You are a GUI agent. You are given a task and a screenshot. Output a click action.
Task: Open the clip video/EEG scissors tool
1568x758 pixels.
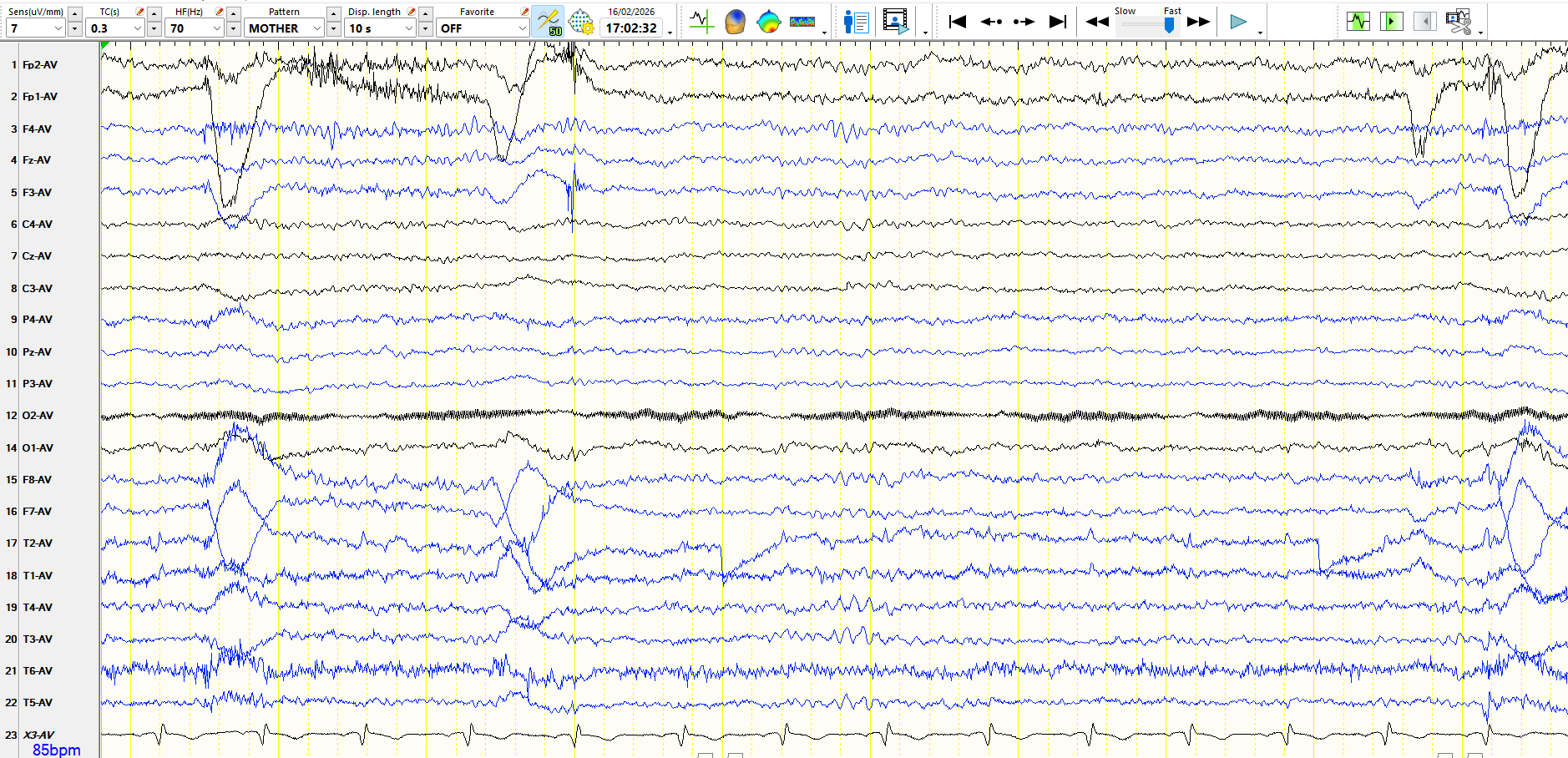tap(1459, 22)
